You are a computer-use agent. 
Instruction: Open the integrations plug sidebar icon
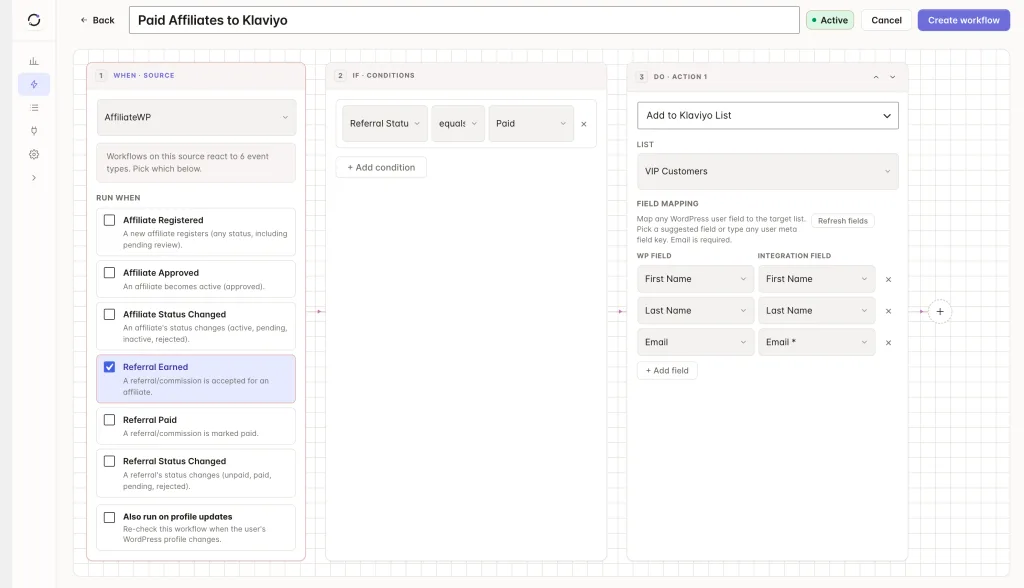click(34, 131)
